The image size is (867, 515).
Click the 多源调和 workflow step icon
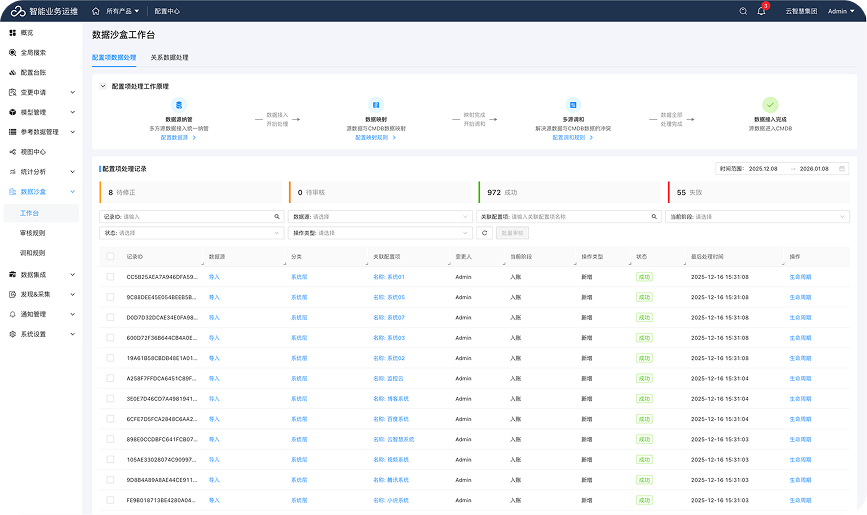coord(573,104)
